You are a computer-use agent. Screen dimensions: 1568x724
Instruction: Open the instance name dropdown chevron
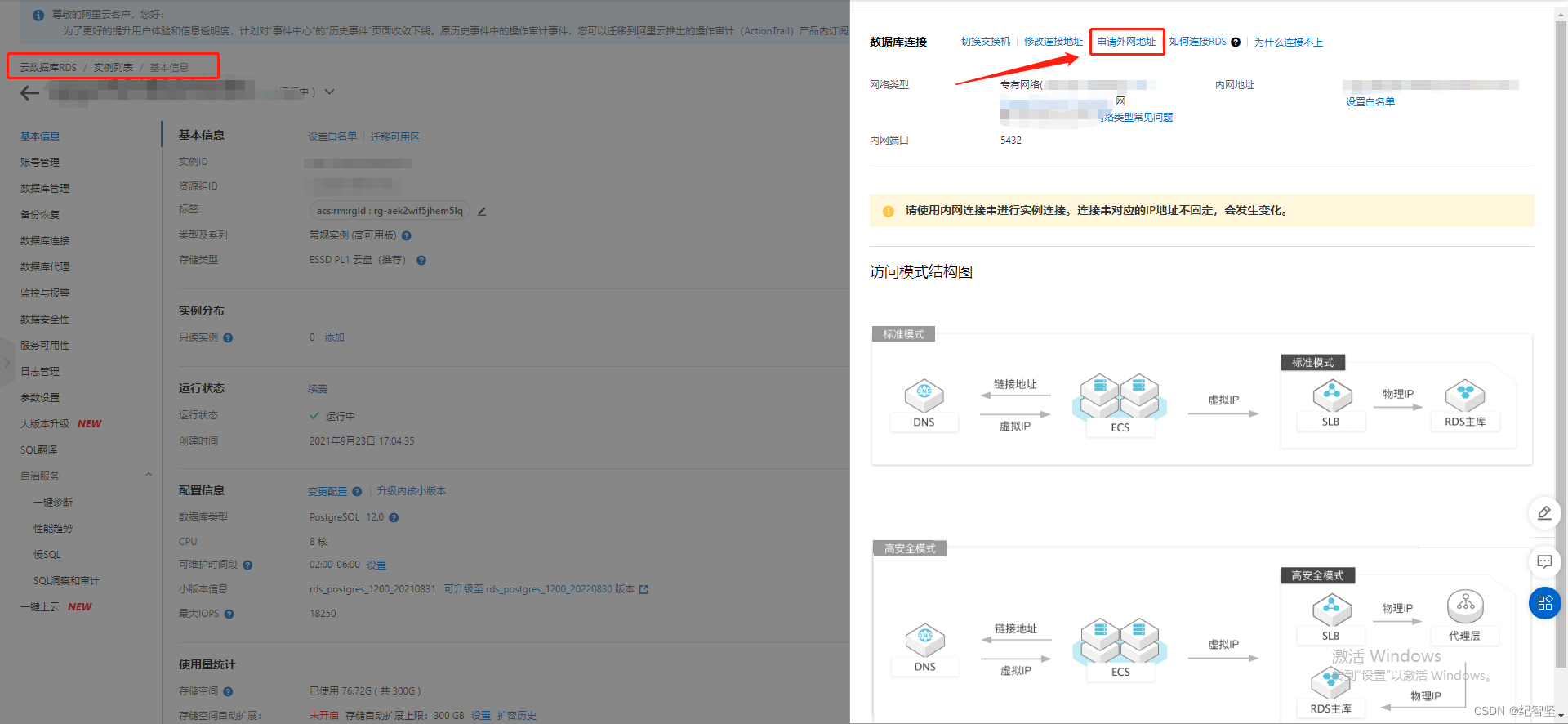[x=329, y=92]
